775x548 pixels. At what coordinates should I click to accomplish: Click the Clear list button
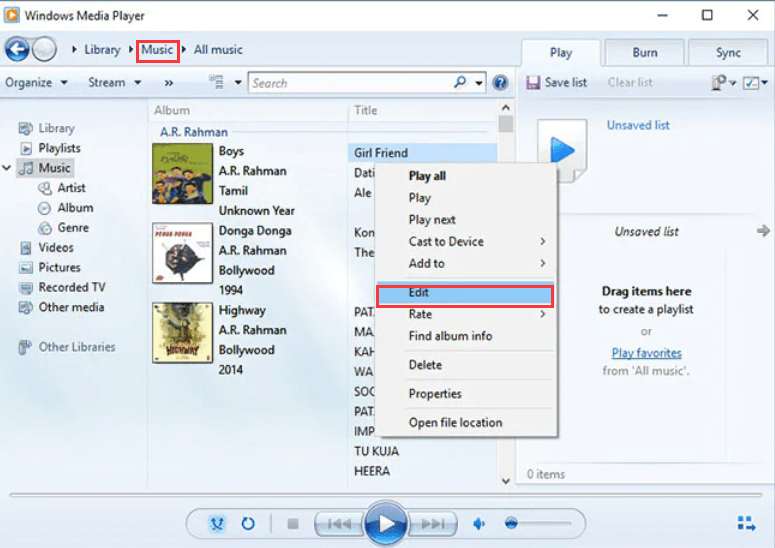630,83
